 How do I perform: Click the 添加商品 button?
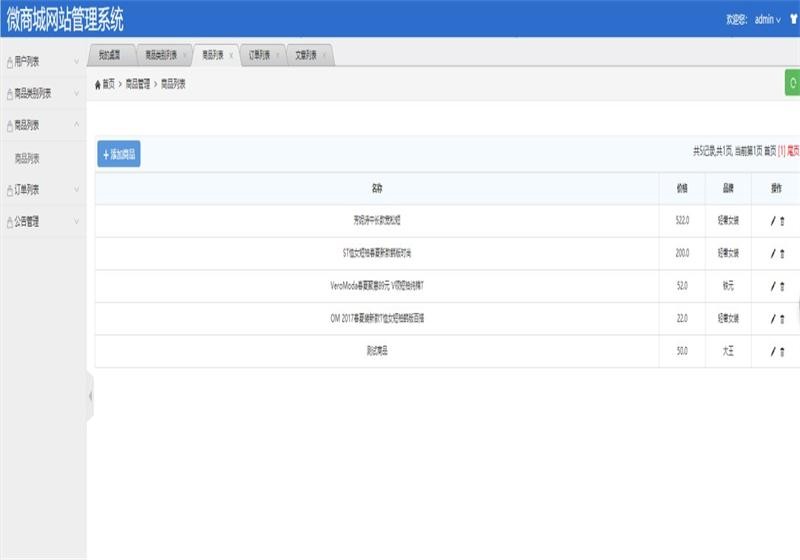coord(119,155)
